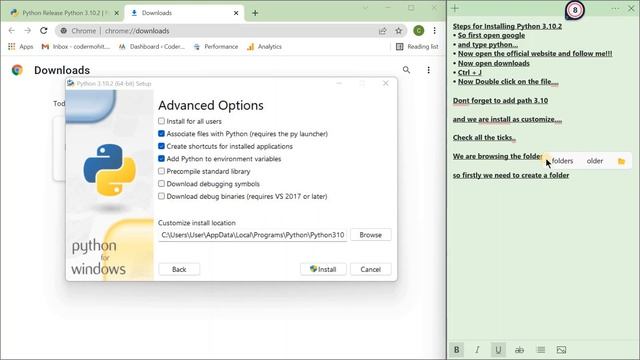The image size is (640, 360).
Task: Enable Install for all users
Action: [x=161, y=121]
